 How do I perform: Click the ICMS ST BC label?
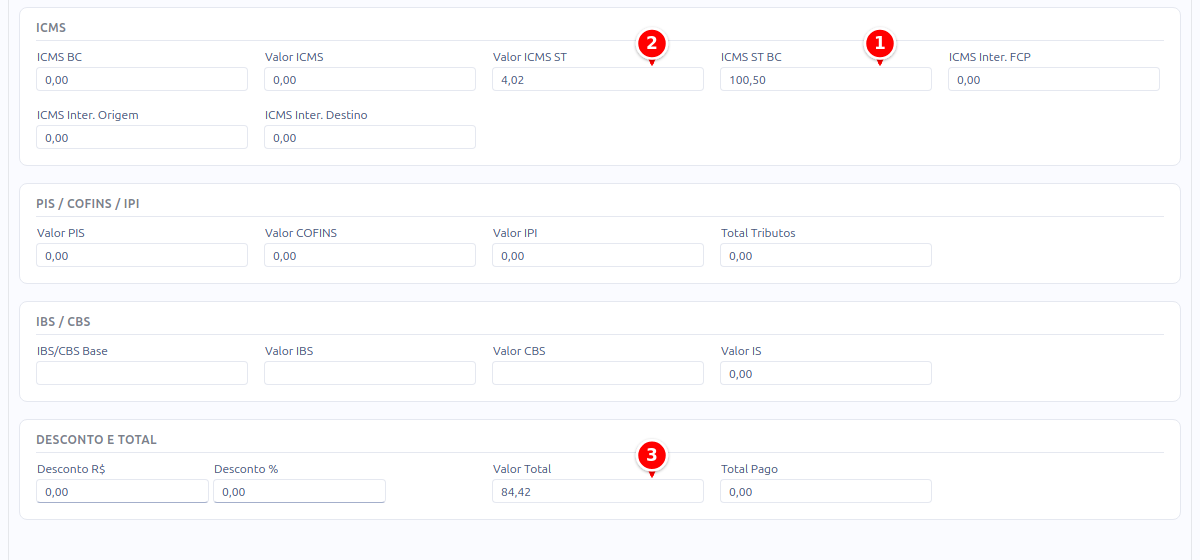click(x=751, y=57)
